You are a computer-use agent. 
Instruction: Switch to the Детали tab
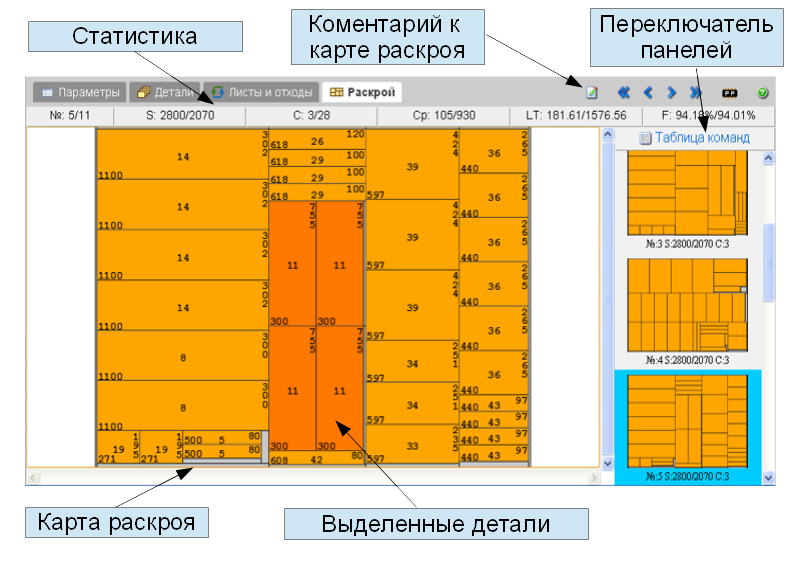coord(165,92)
